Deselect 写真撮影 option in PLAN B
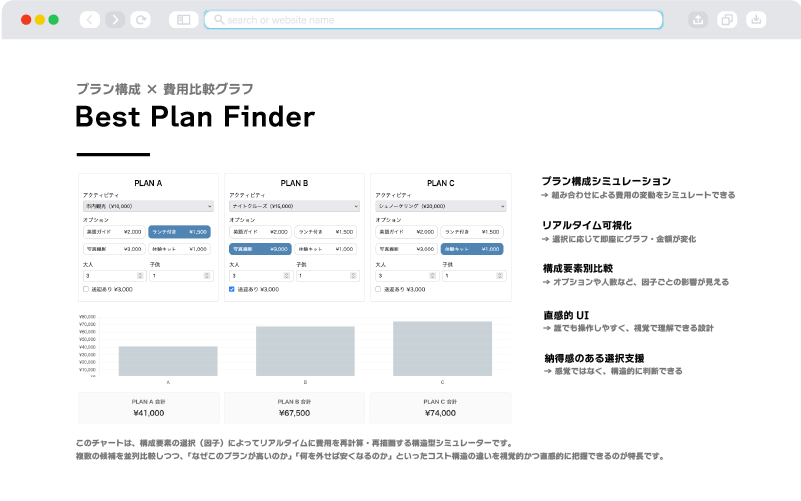 (260, 249)
